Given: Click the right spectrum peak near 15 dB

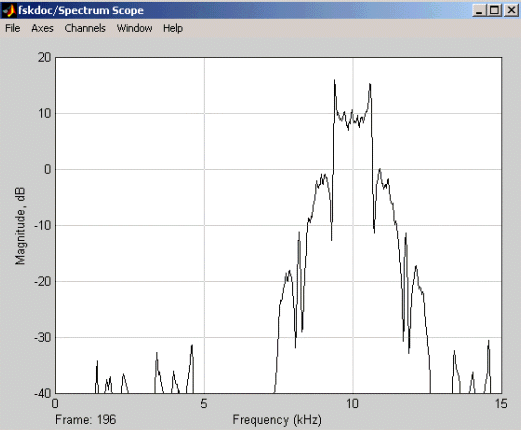Looking at the screenshot, I should click(370, 85).
